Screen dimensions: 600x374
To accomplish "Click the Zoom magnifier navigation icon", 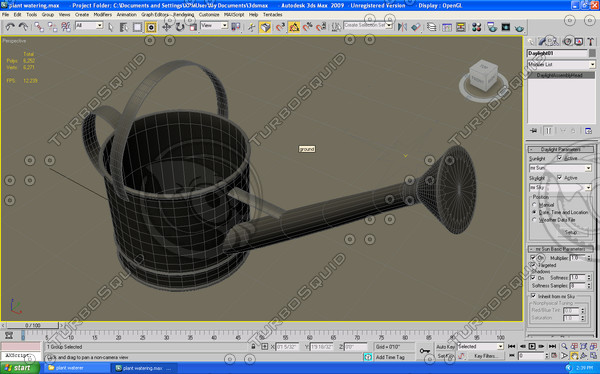I will [x=564, y=346].
